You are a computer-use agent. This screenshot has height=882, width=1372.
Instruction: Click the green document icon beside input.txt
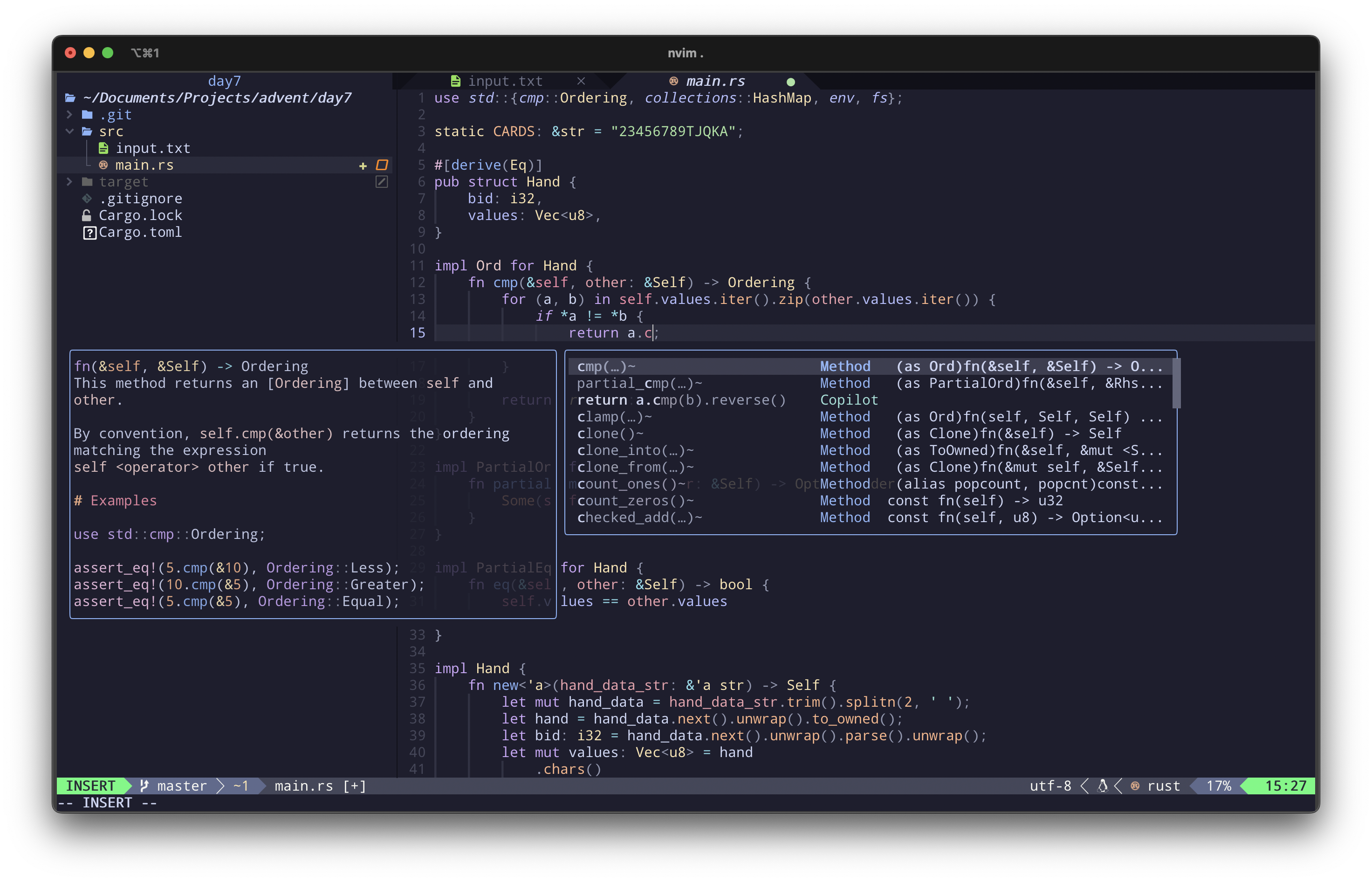[x=103, y=148]
